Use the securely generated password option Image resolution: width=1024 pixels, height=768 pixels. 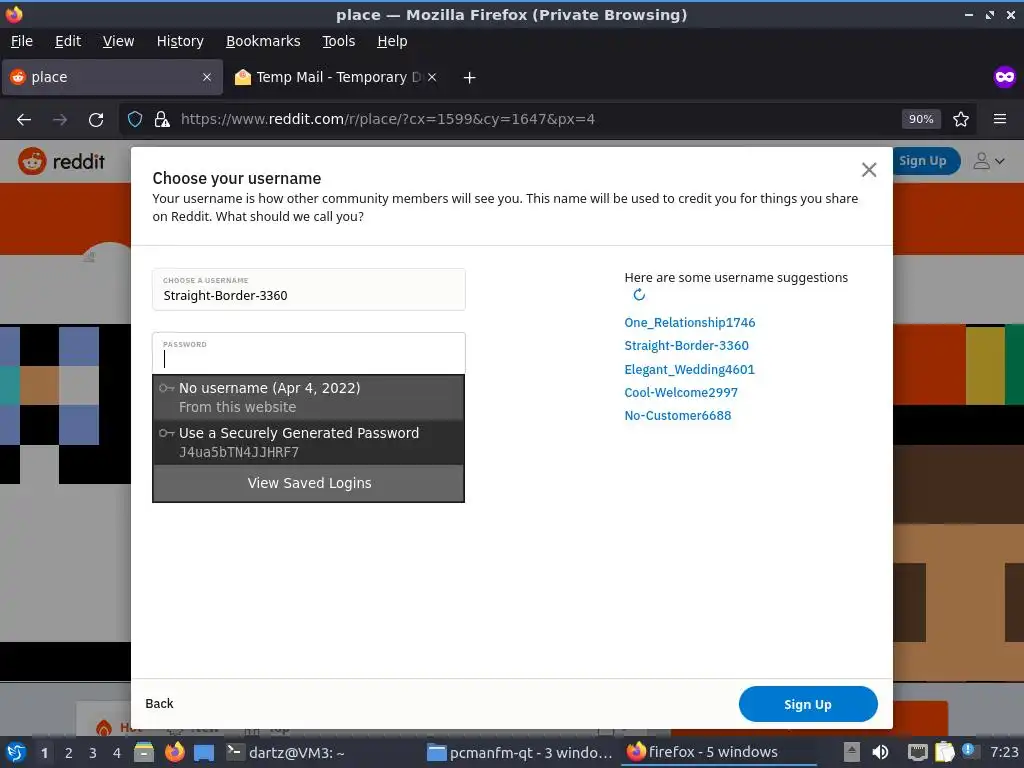click(308, 442)
